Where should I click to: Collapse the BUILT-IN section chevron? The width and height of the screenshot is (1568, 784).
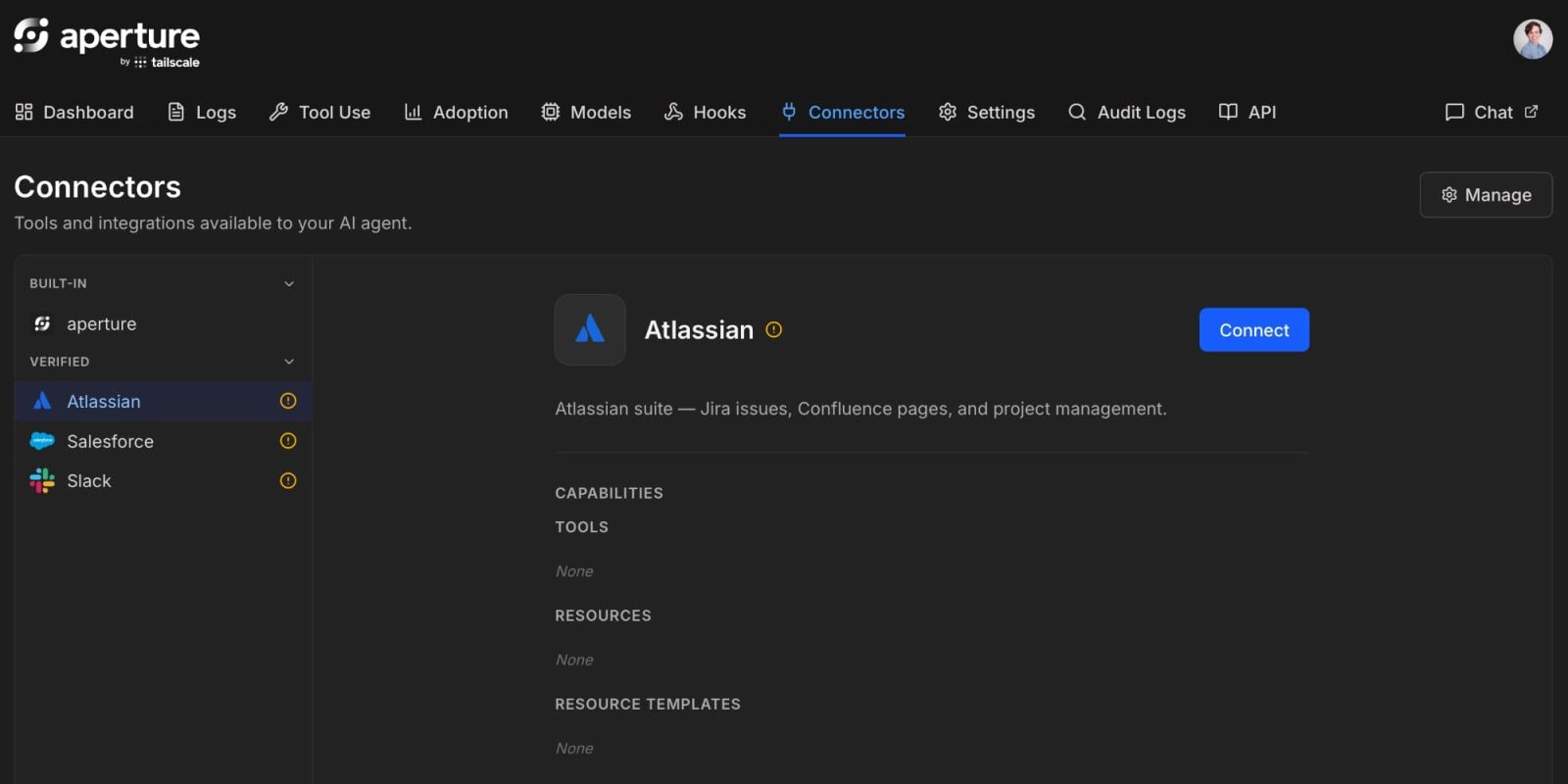289,283
